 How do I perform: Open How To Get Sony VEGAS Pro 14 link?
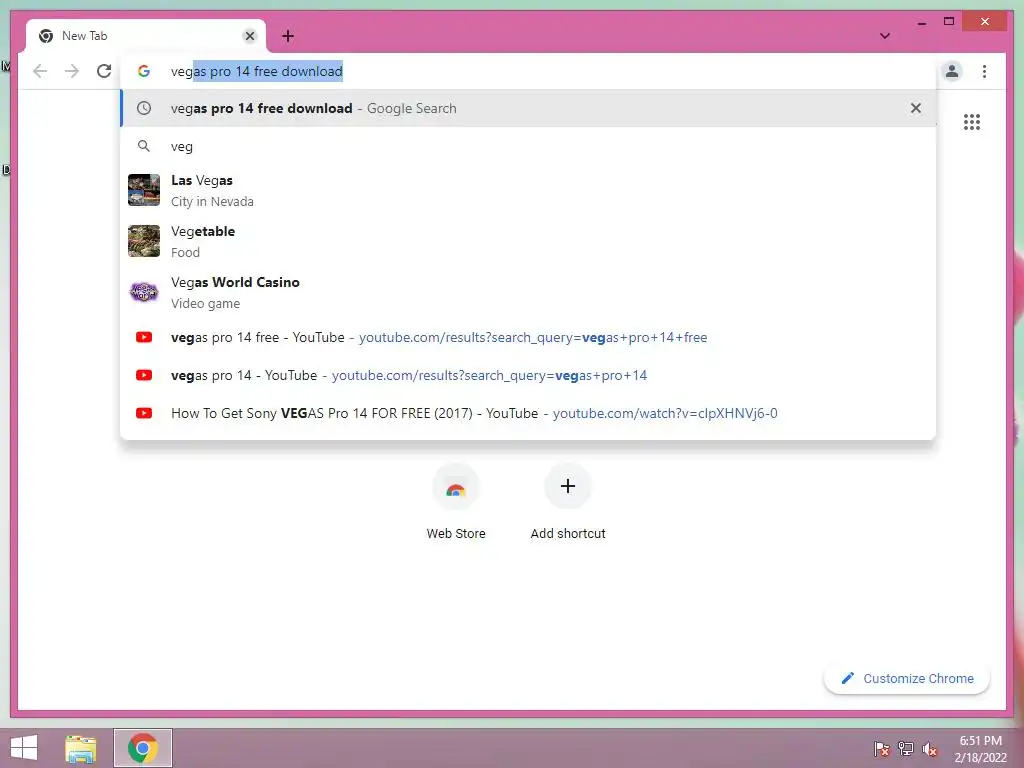pyautogui.click(x=528, y=413)
